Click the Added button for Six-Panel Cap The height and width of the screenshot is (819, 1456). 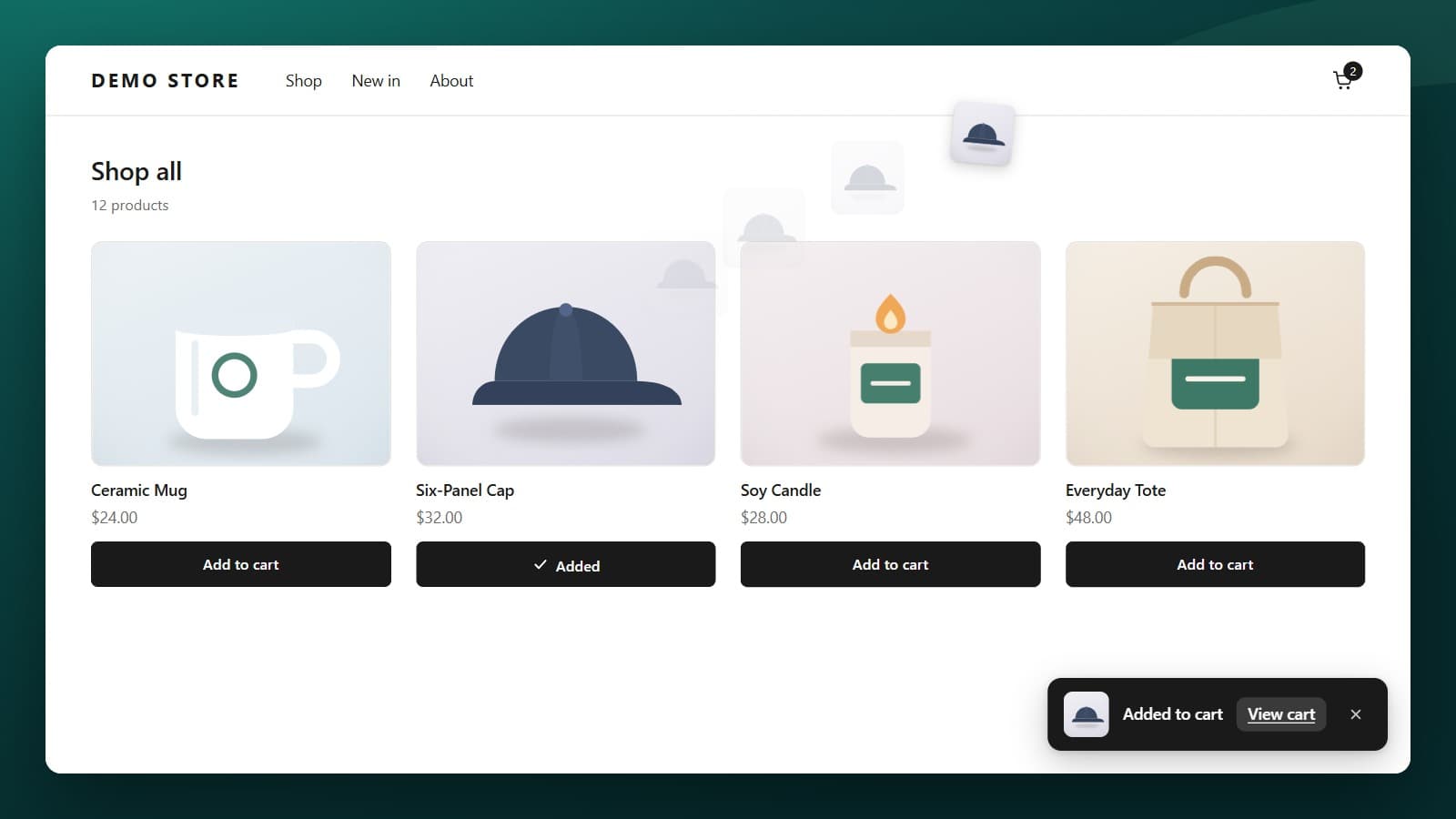(566, 564)
